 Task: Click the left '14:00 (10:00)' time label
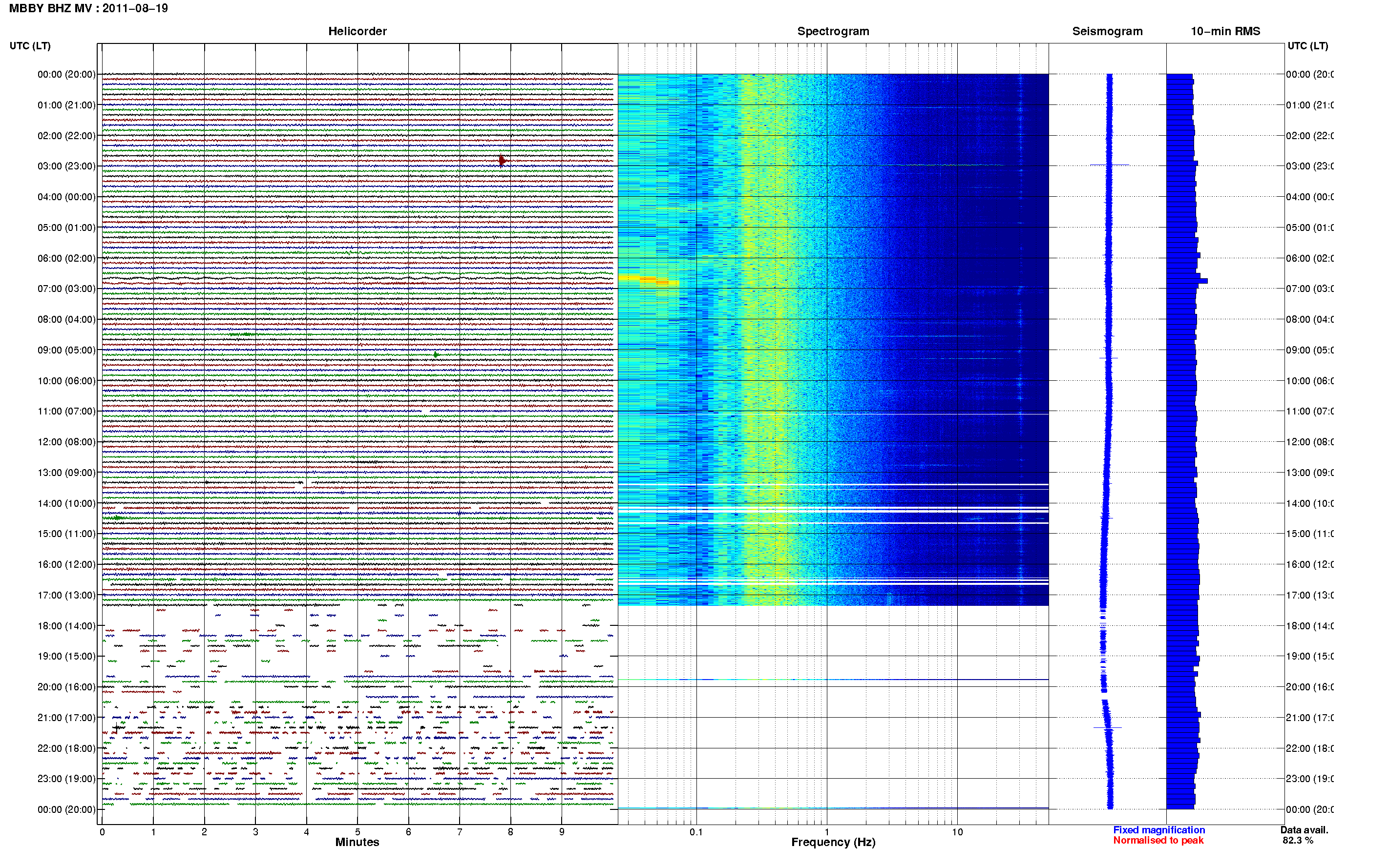tap(66, 503)
